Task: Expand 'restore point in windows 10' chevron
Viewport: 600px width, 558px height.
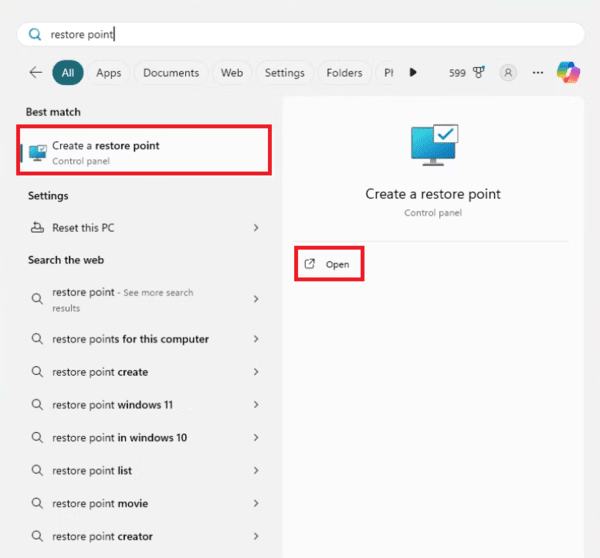Action: (256, 437)
